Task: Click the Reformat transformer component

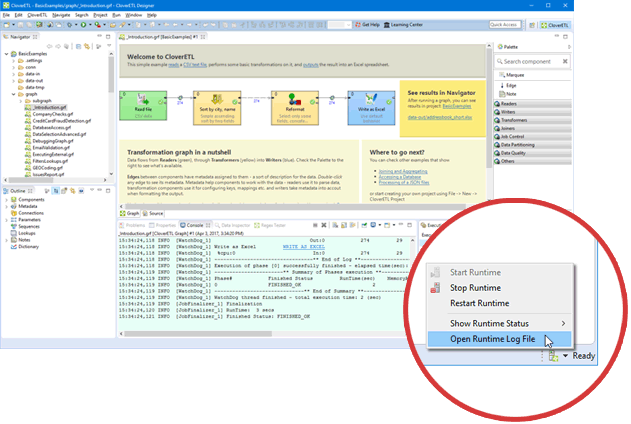Action: [x=295, y=108]
